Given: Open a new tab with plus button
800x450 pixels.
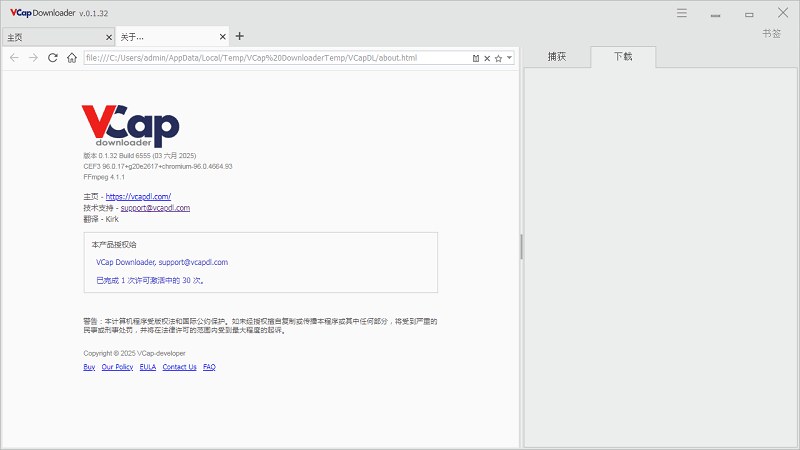Looking at the screenshot, I should coord(239,36).
